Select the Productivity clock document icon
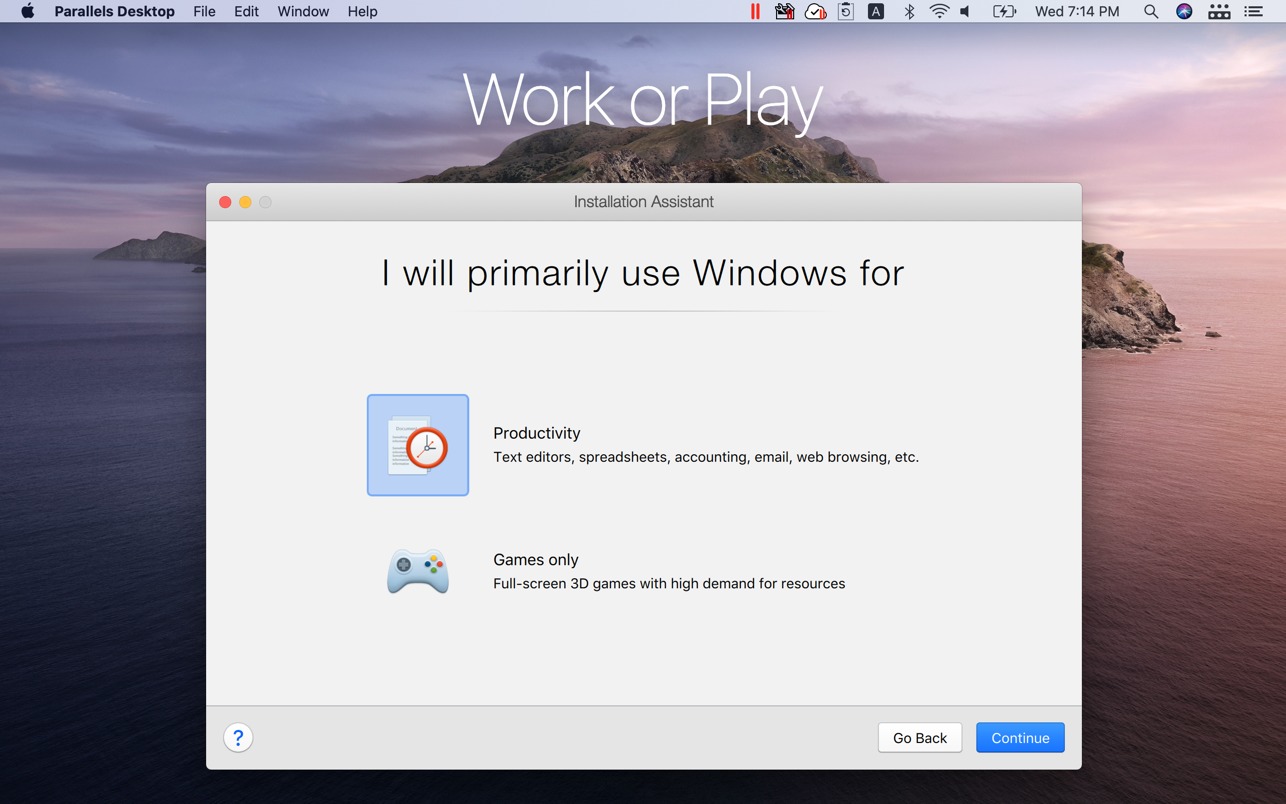The image size is (1286, 804). click(417, 445)
